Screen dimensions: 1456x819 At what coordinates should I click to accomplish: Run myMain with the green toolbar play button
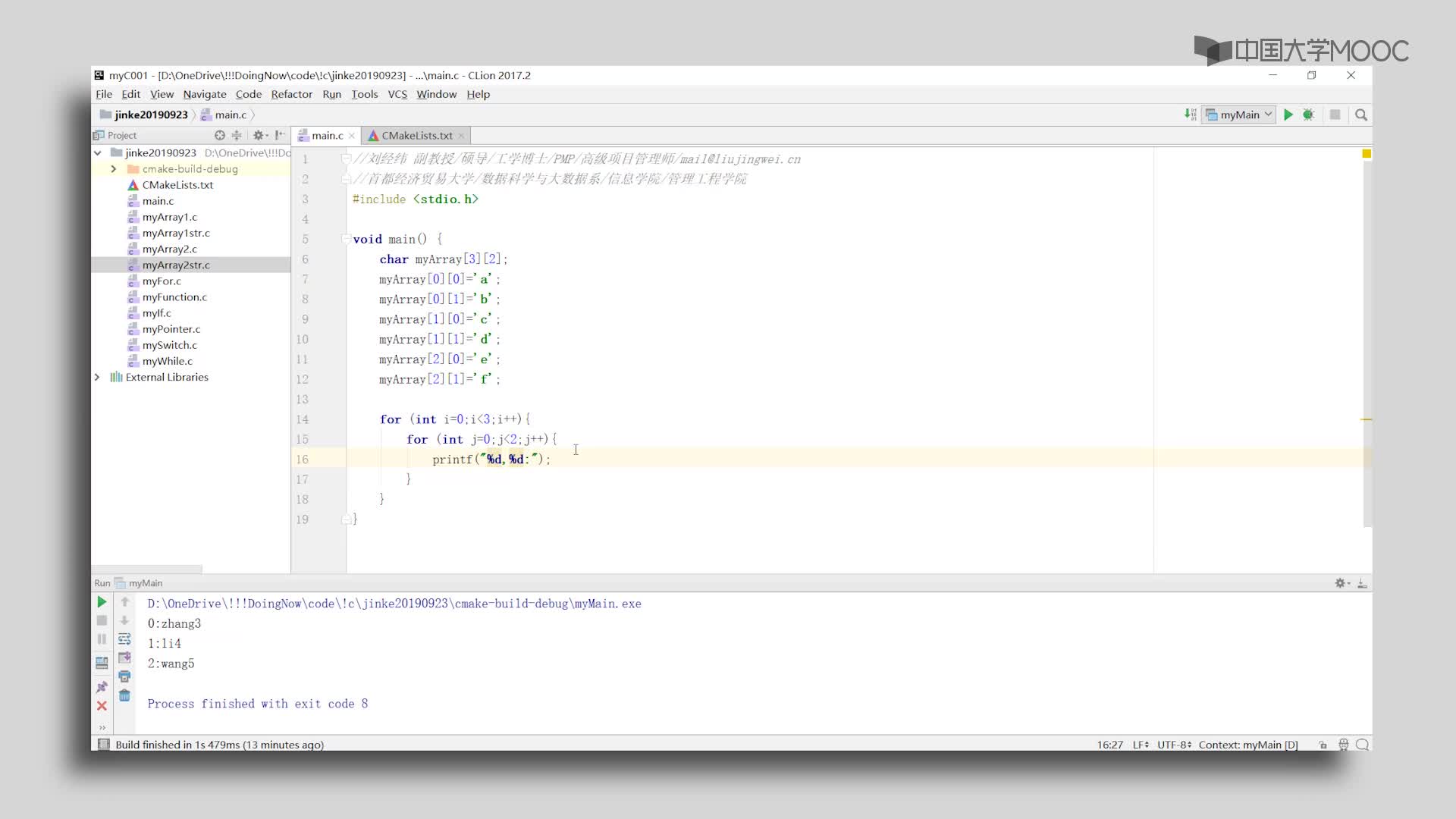click(x=1288, y=115)
